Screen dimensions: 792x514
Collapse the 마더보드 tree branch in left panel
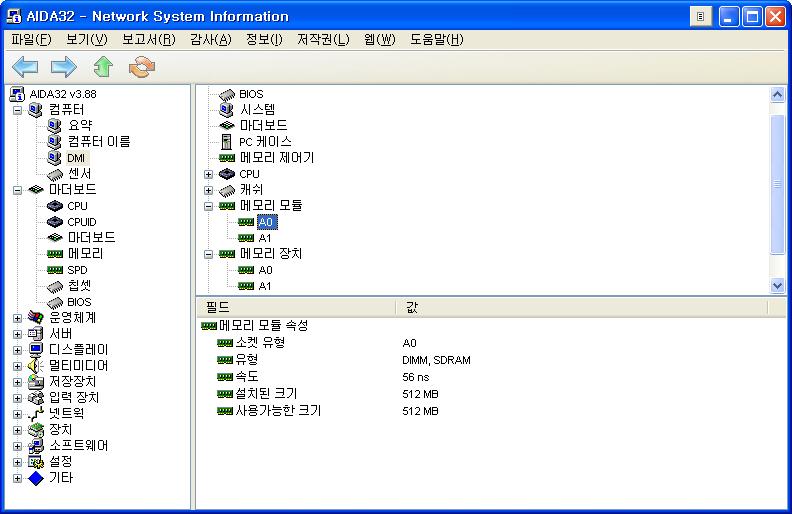point(18,190)
